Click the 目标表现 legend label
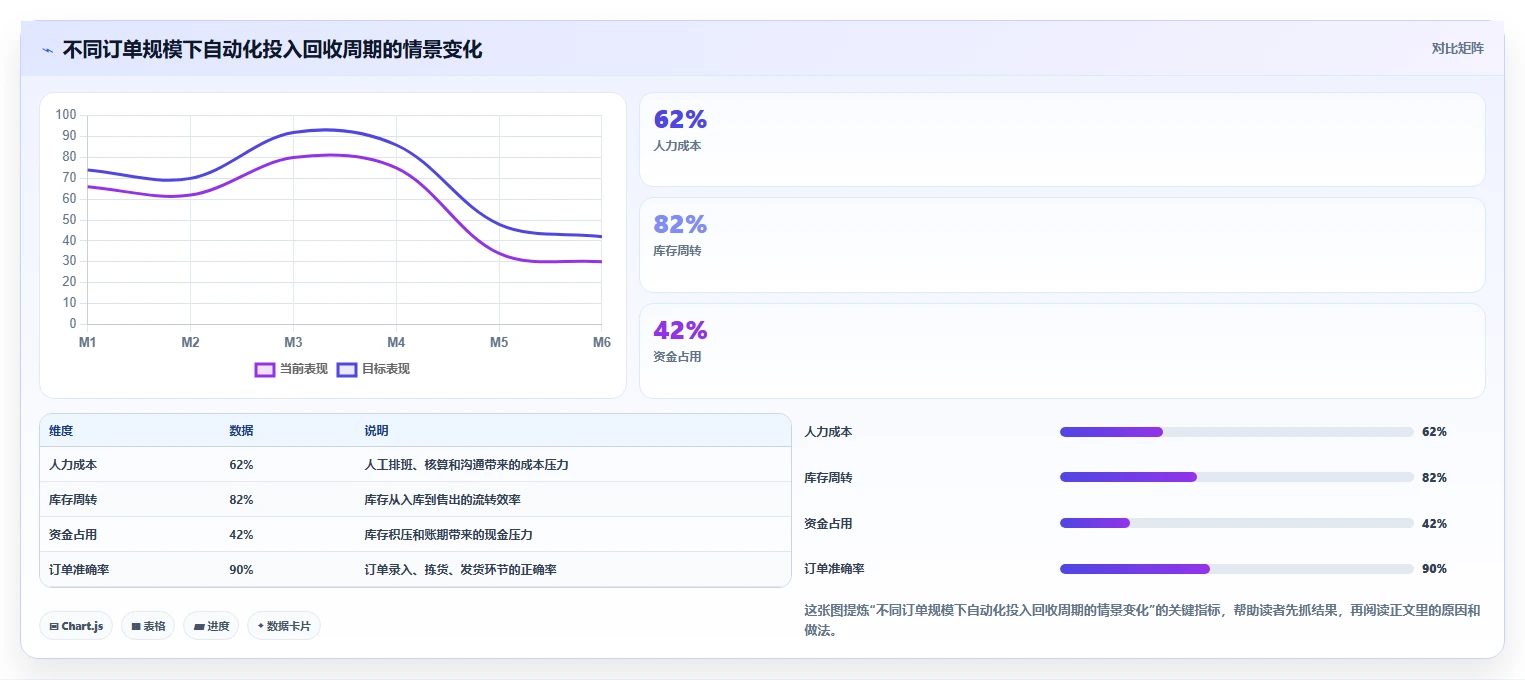This screenshot has width=1525, height=680. coord(386,369)
